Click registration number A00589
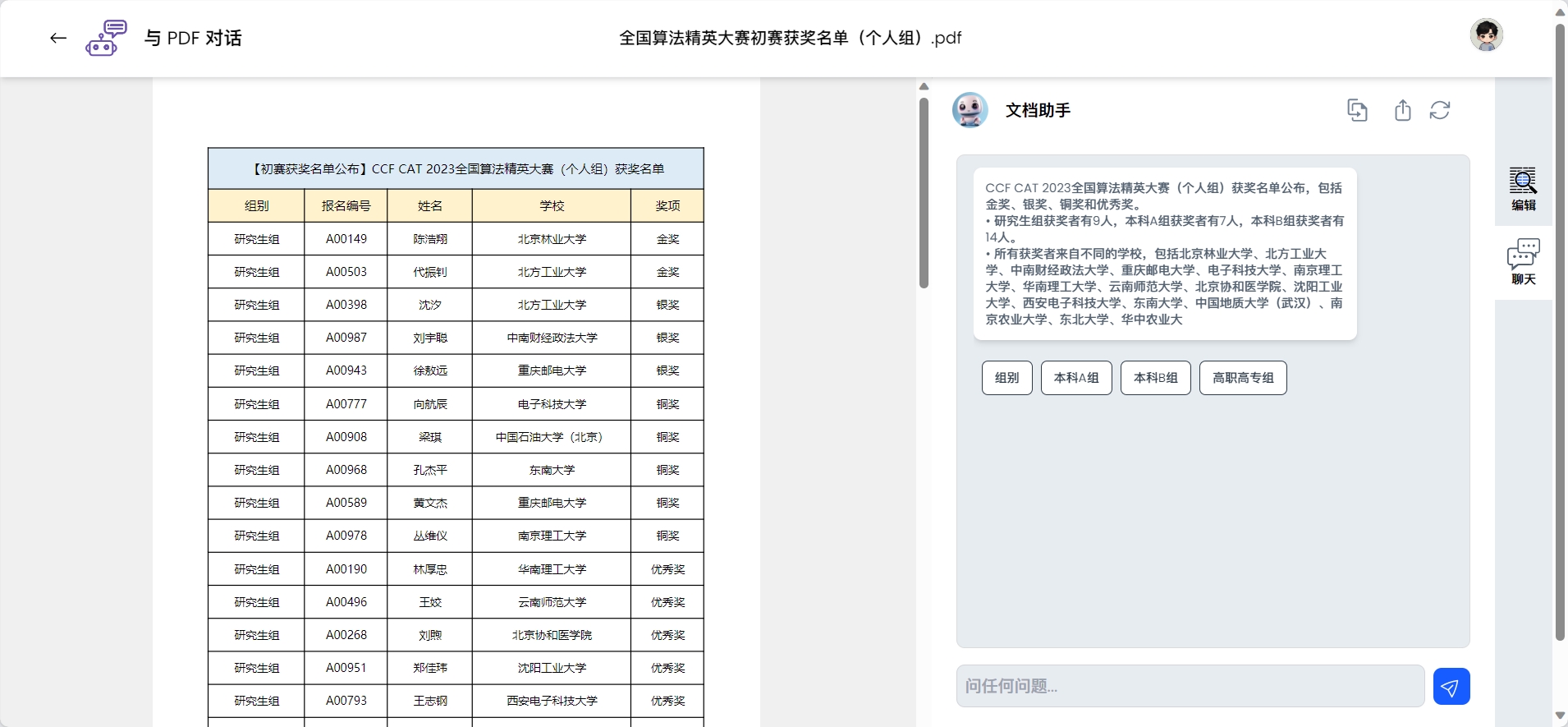Screen dimensions: 1568x727 tap(346, 503)
